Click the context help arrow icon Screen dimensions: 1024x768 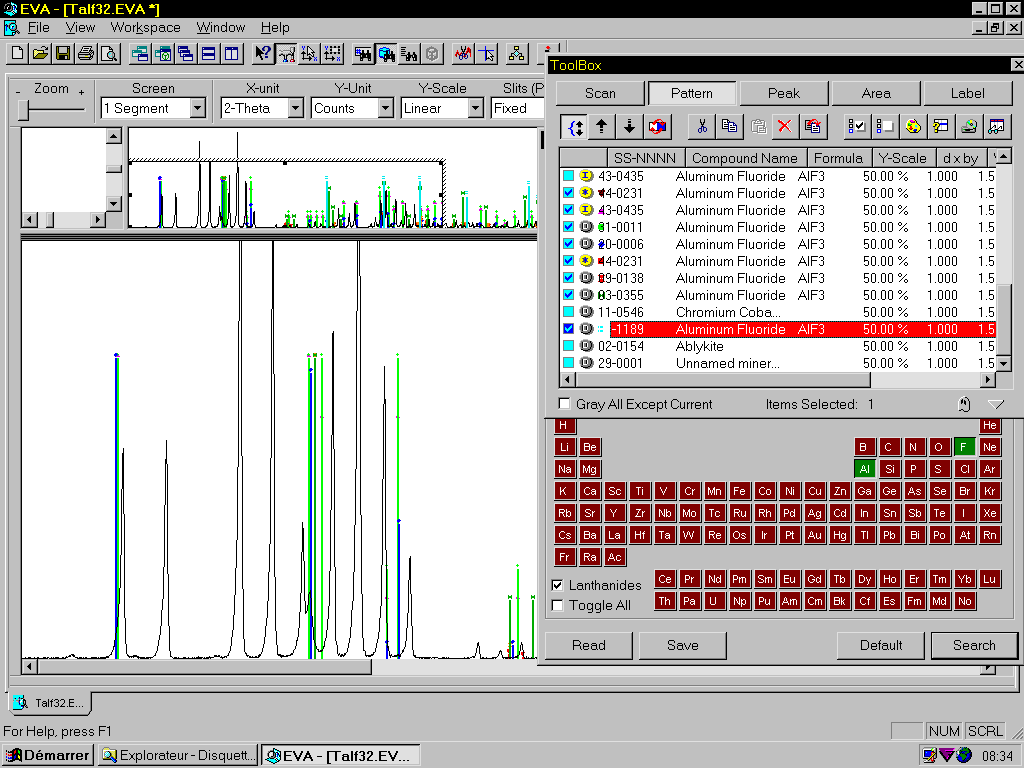click(x=263, y=53)
